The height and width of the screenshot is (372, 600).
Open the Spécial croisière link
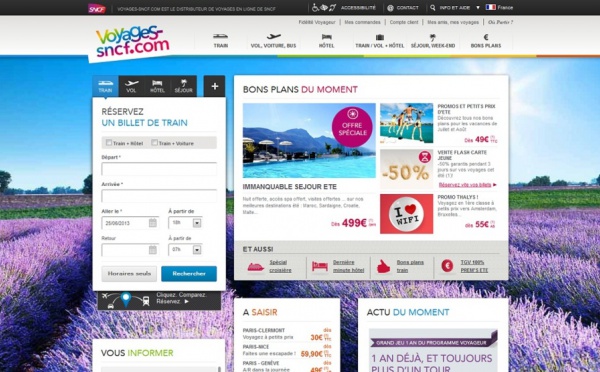click(x=280, y=266)
